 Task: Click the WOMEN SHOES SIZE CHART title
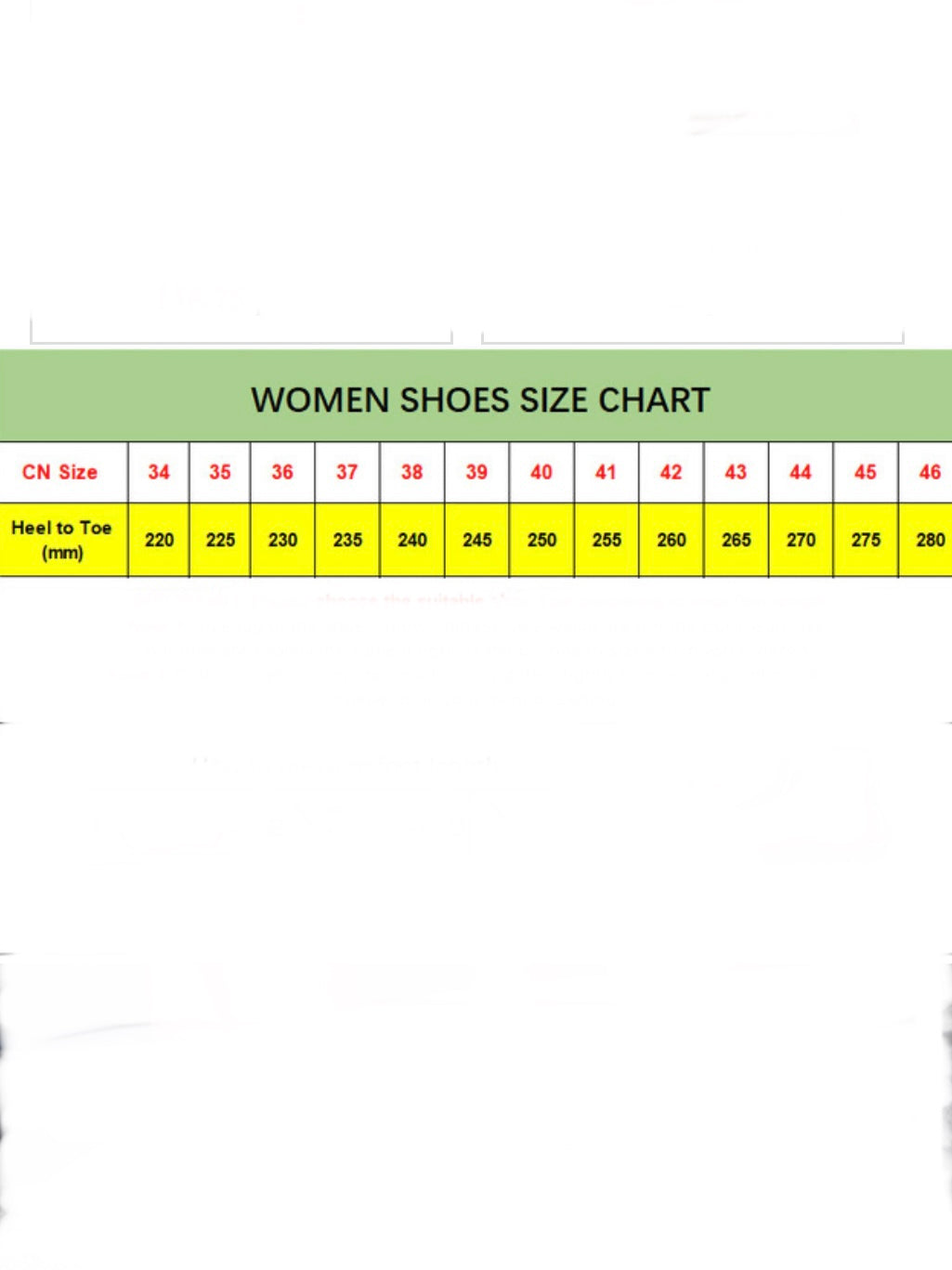[480, 400]
